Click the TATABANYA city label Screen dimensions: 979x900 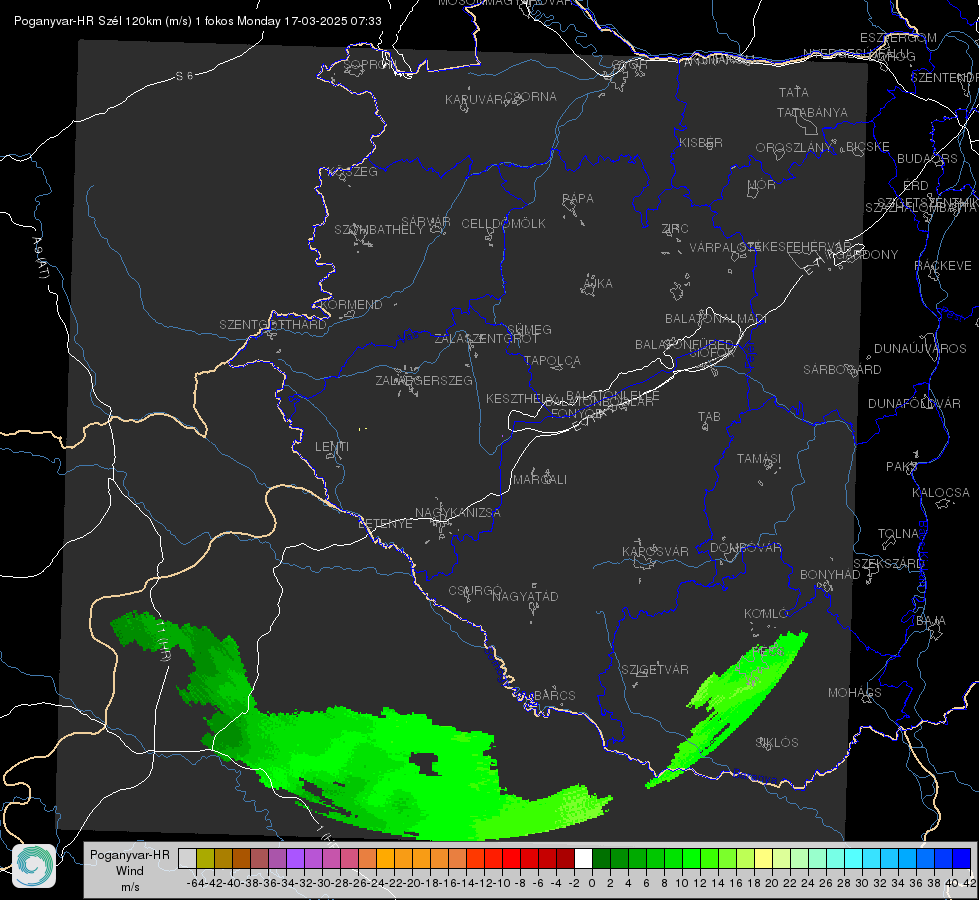812,113
